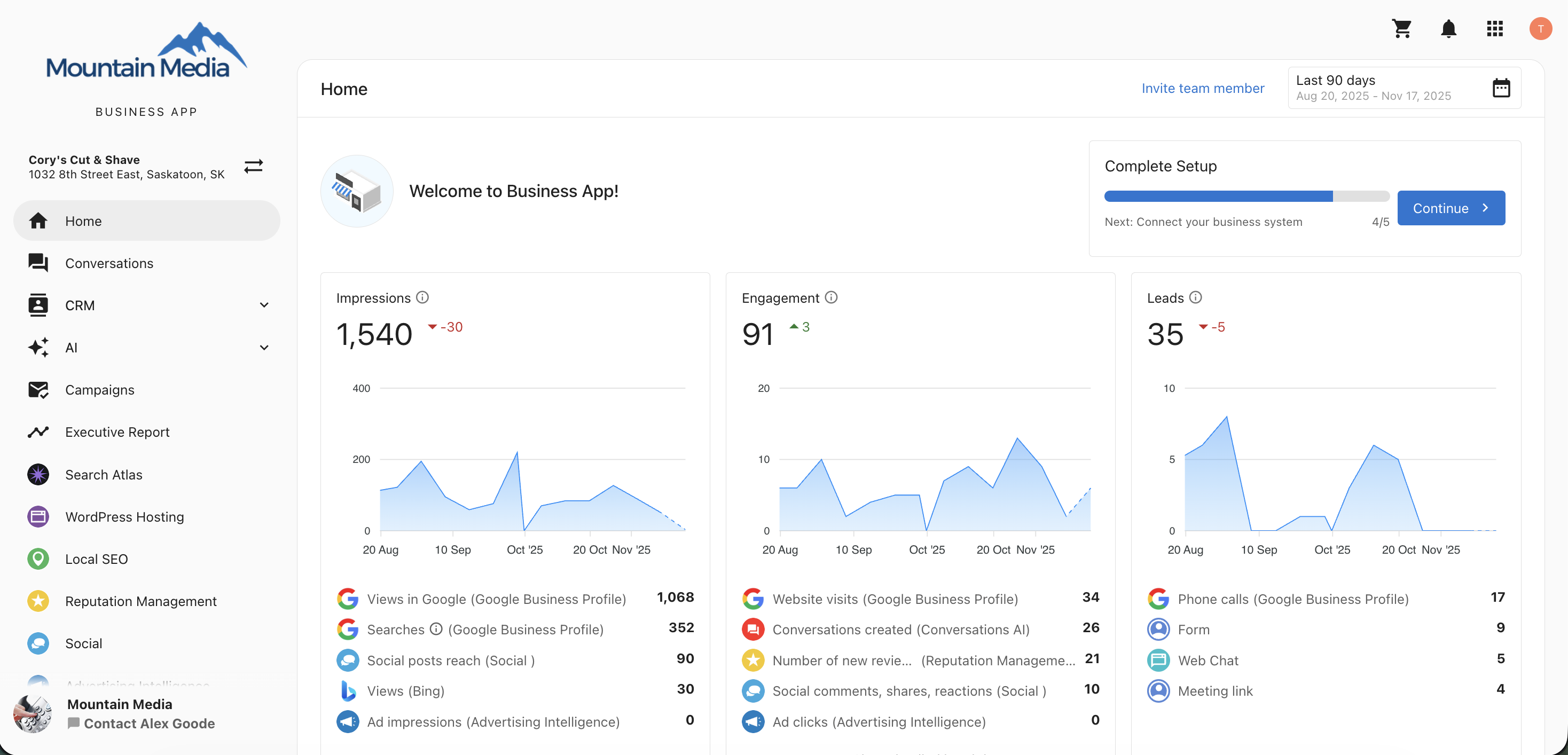This screenshot has width=1568, height=755.
Task: View the Impressions info tooltip
Action: (422, 297)
